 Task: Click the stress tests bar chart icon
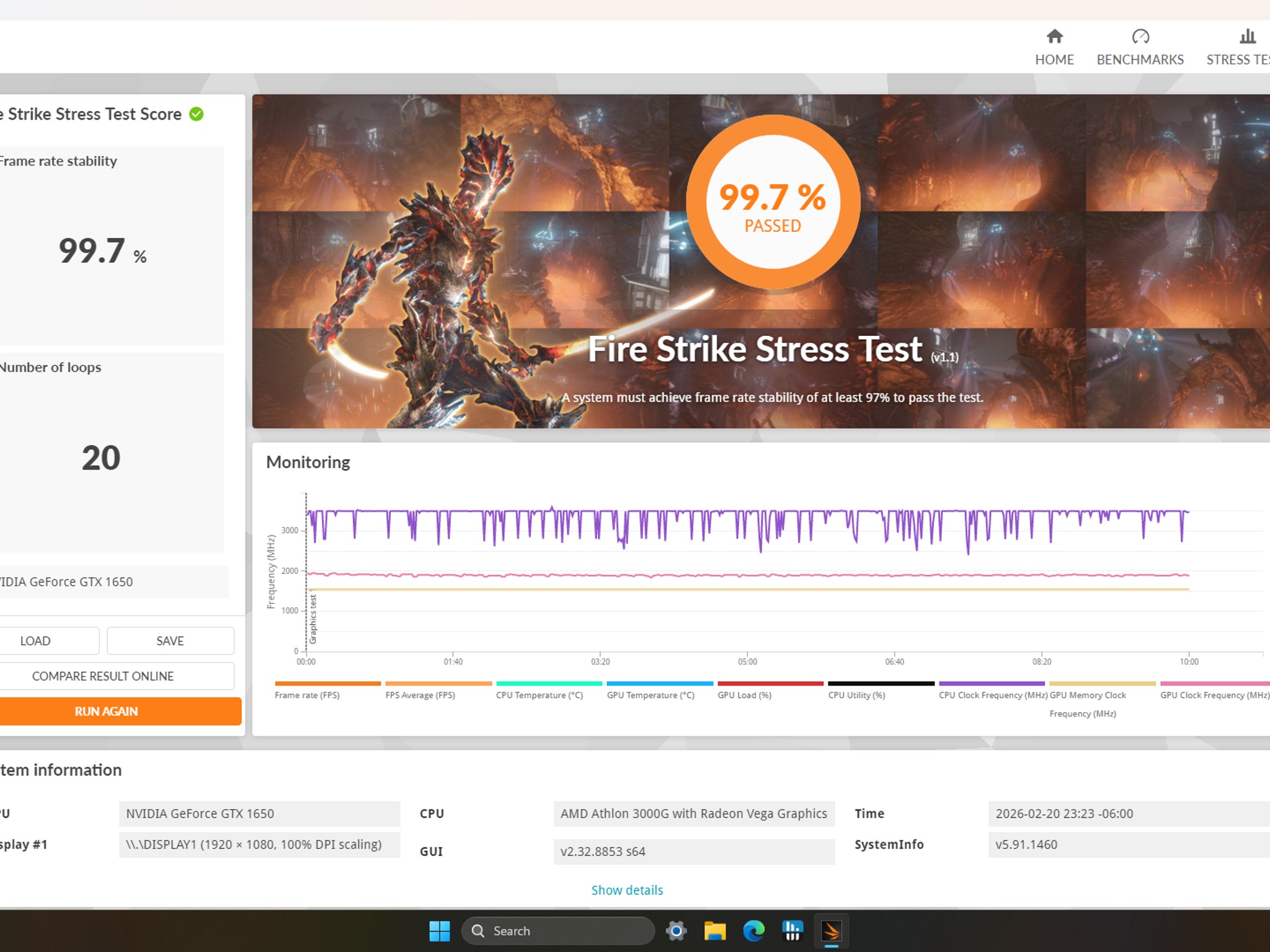(x=1248, y=37)
